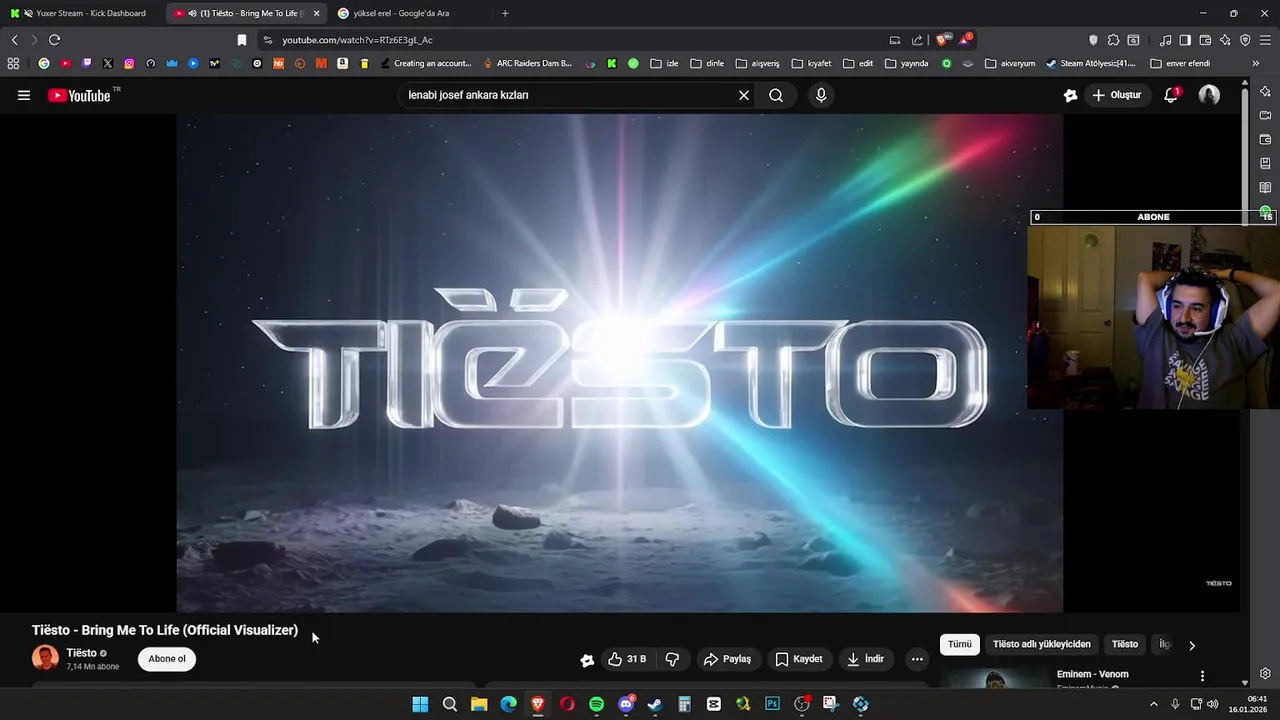Viewport: 1280px width, 720px height.
Task: Open the Brave Leo AI sparkle icon
Action: [x=1225, y=40]
